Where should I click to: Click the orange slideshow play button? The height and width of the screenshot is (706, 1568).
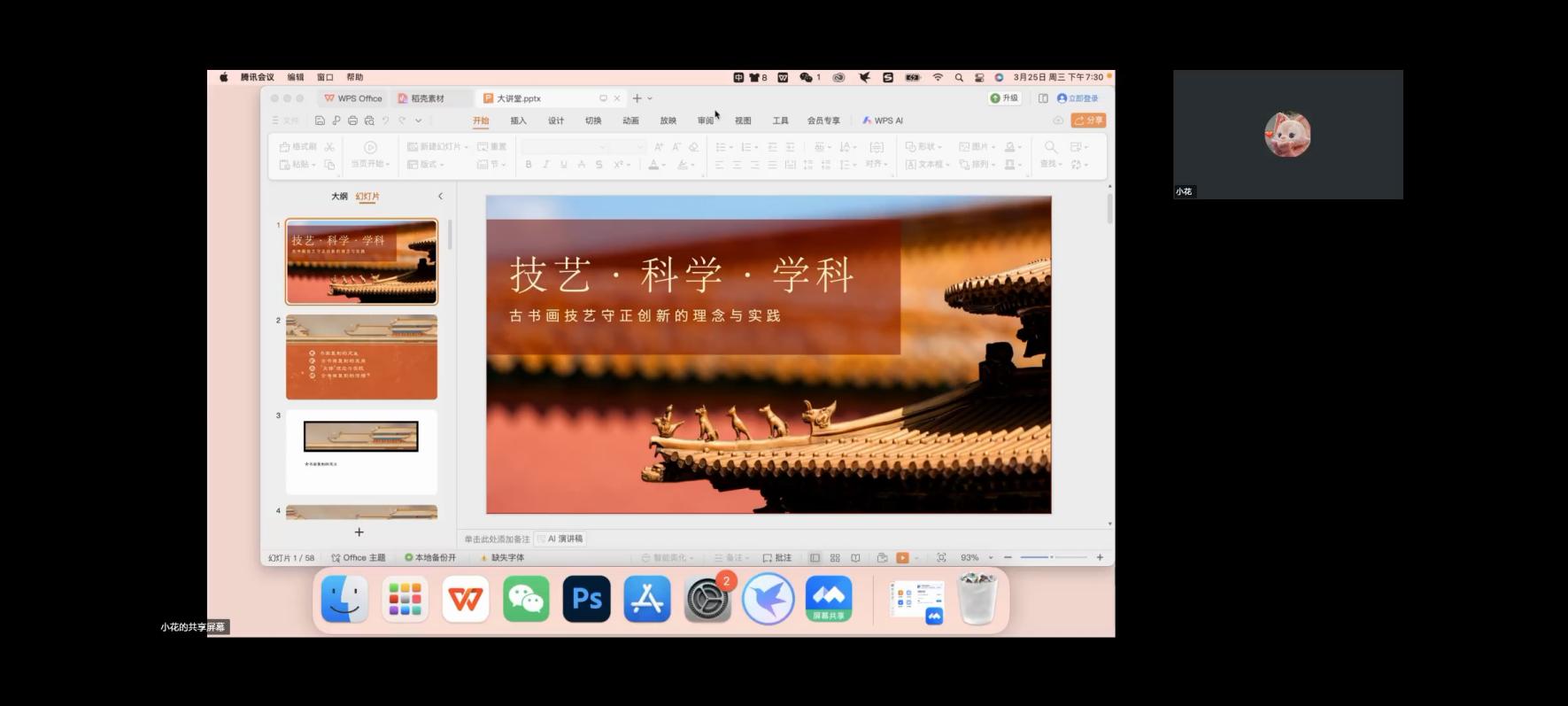[x=902, y=558]
